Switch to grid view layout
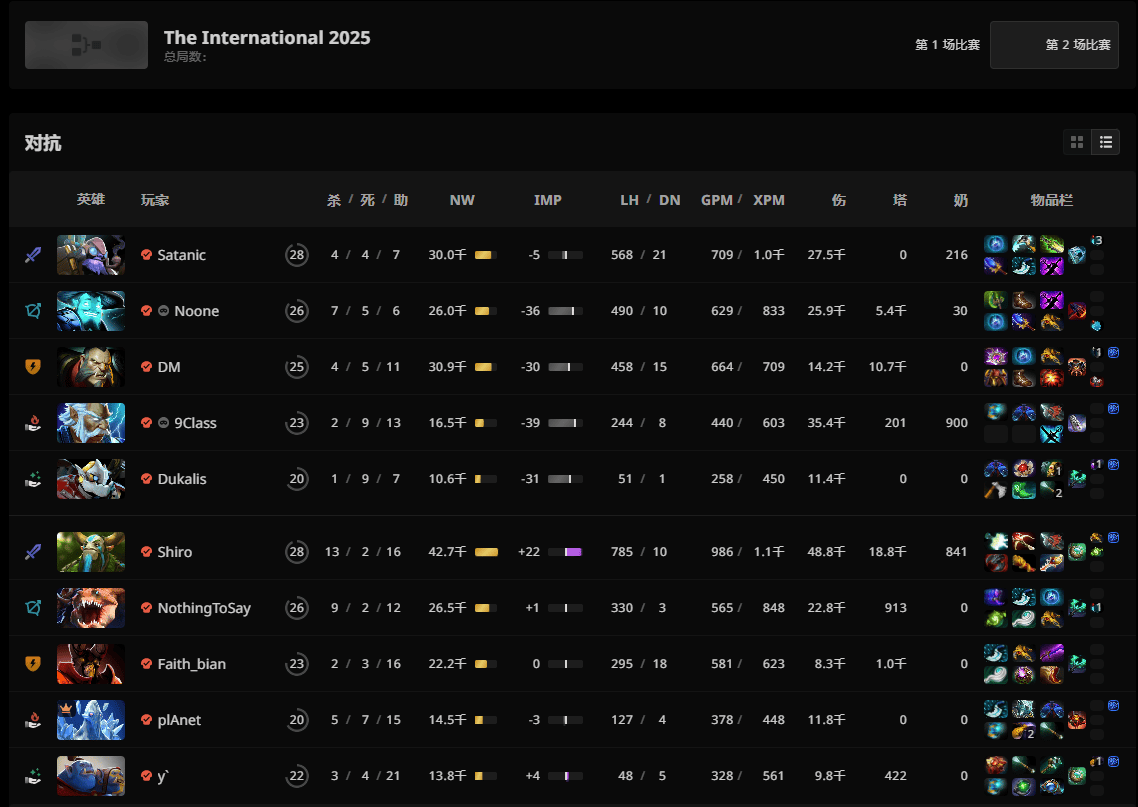 click(1077, 143)
